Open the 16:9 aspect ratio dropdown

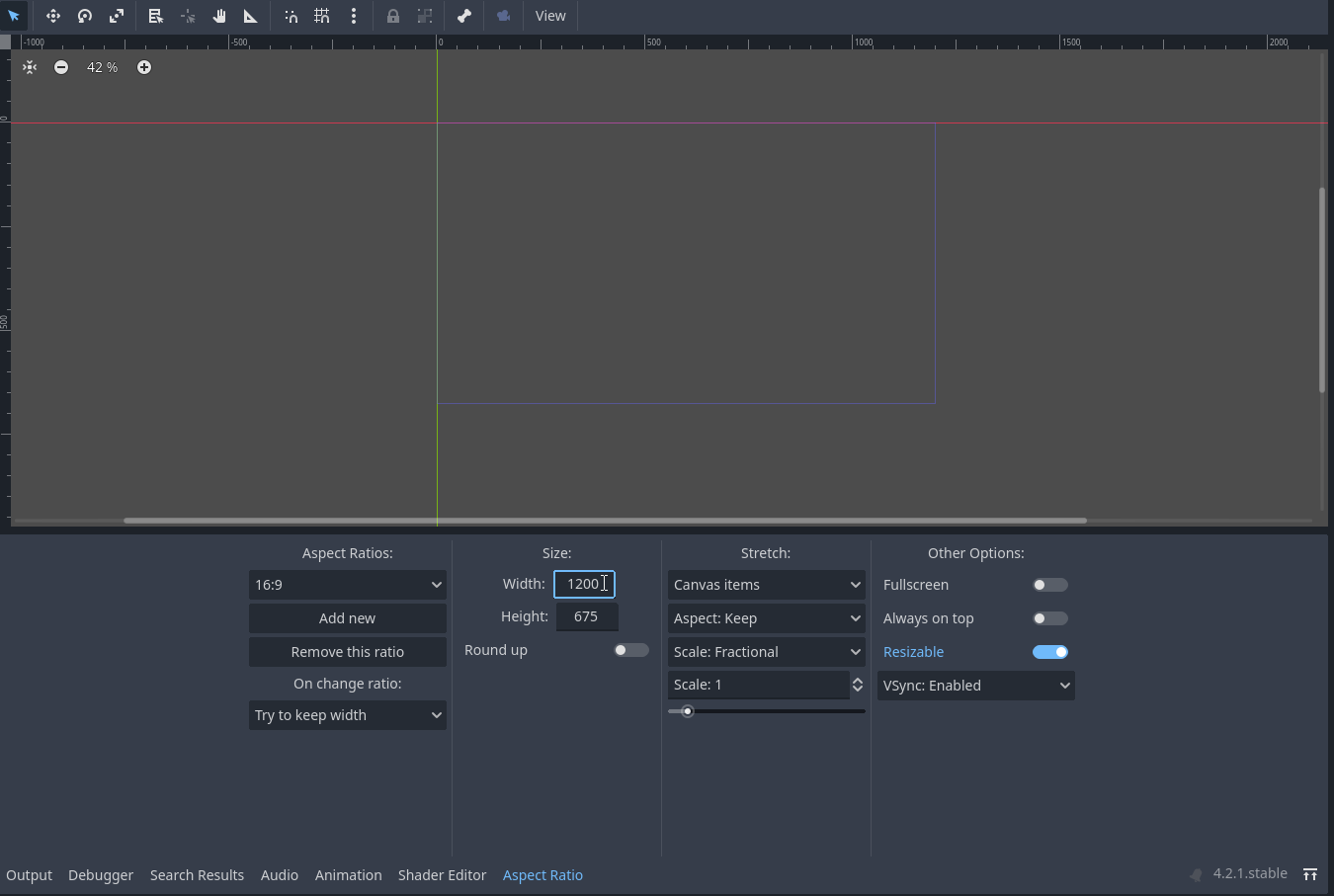(x=348, y=585)
